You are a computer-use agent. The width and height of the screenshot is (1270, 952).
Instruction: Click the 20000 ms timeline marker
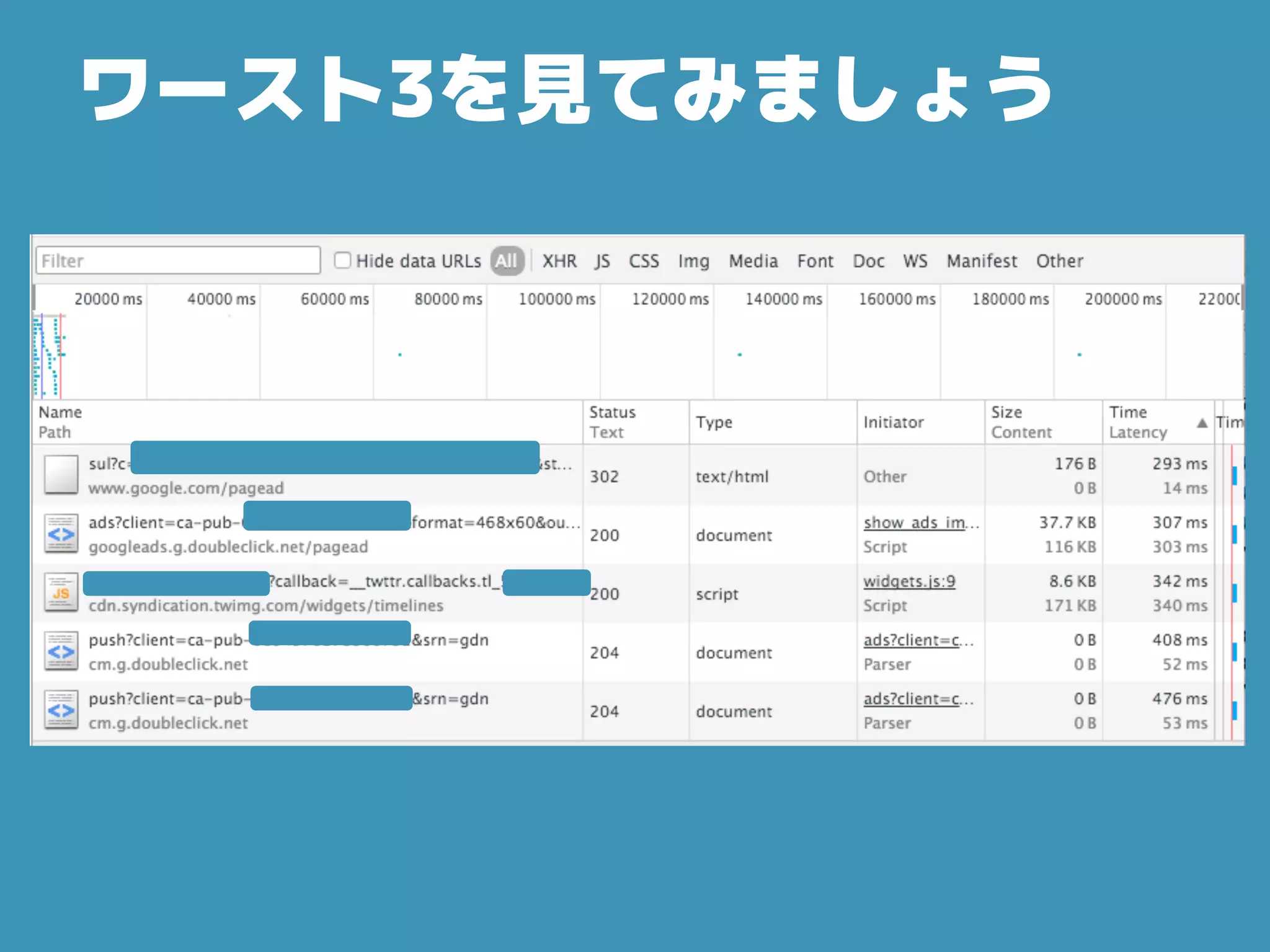[x=108, y=299]
